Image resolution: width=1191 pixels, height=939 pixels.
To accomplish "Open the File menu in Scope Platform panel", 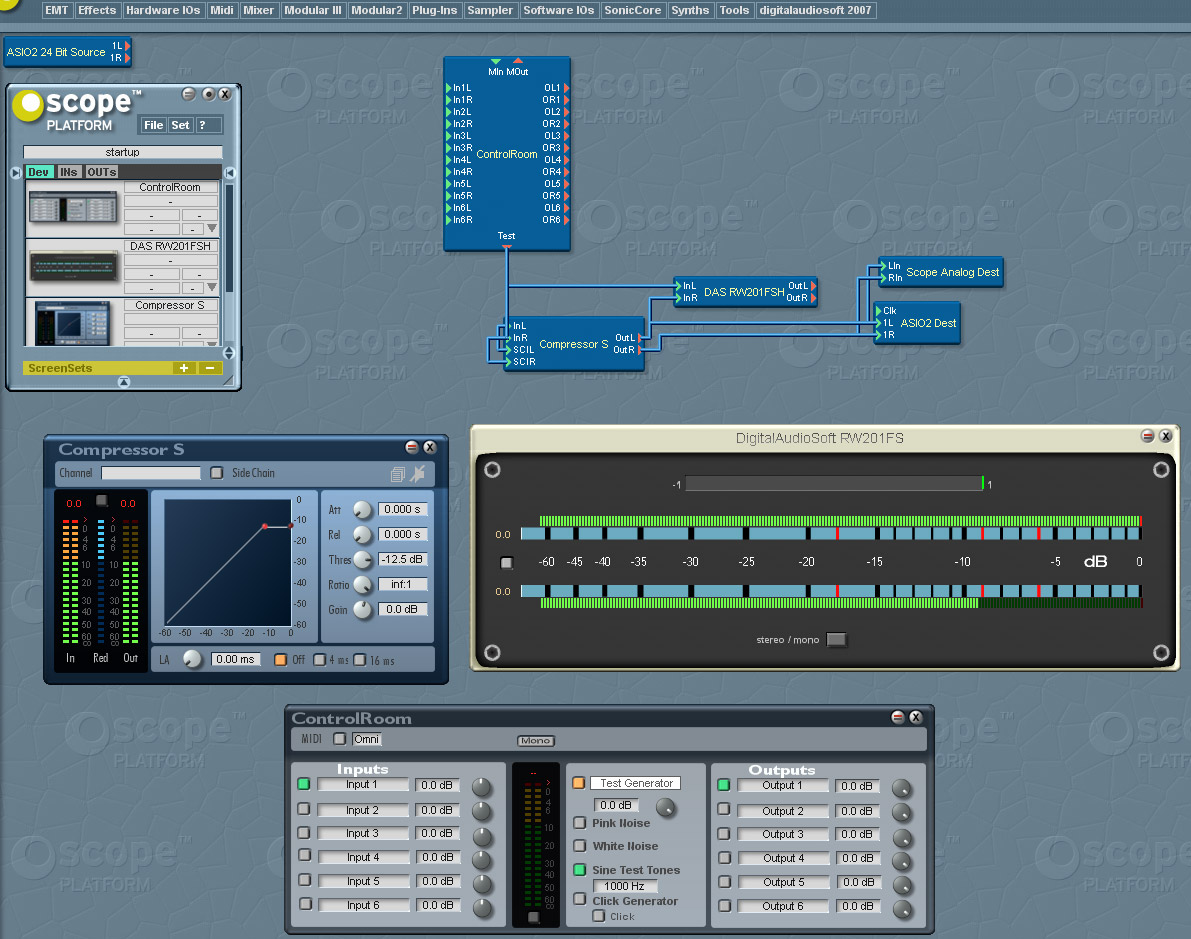I will (153, 125).
